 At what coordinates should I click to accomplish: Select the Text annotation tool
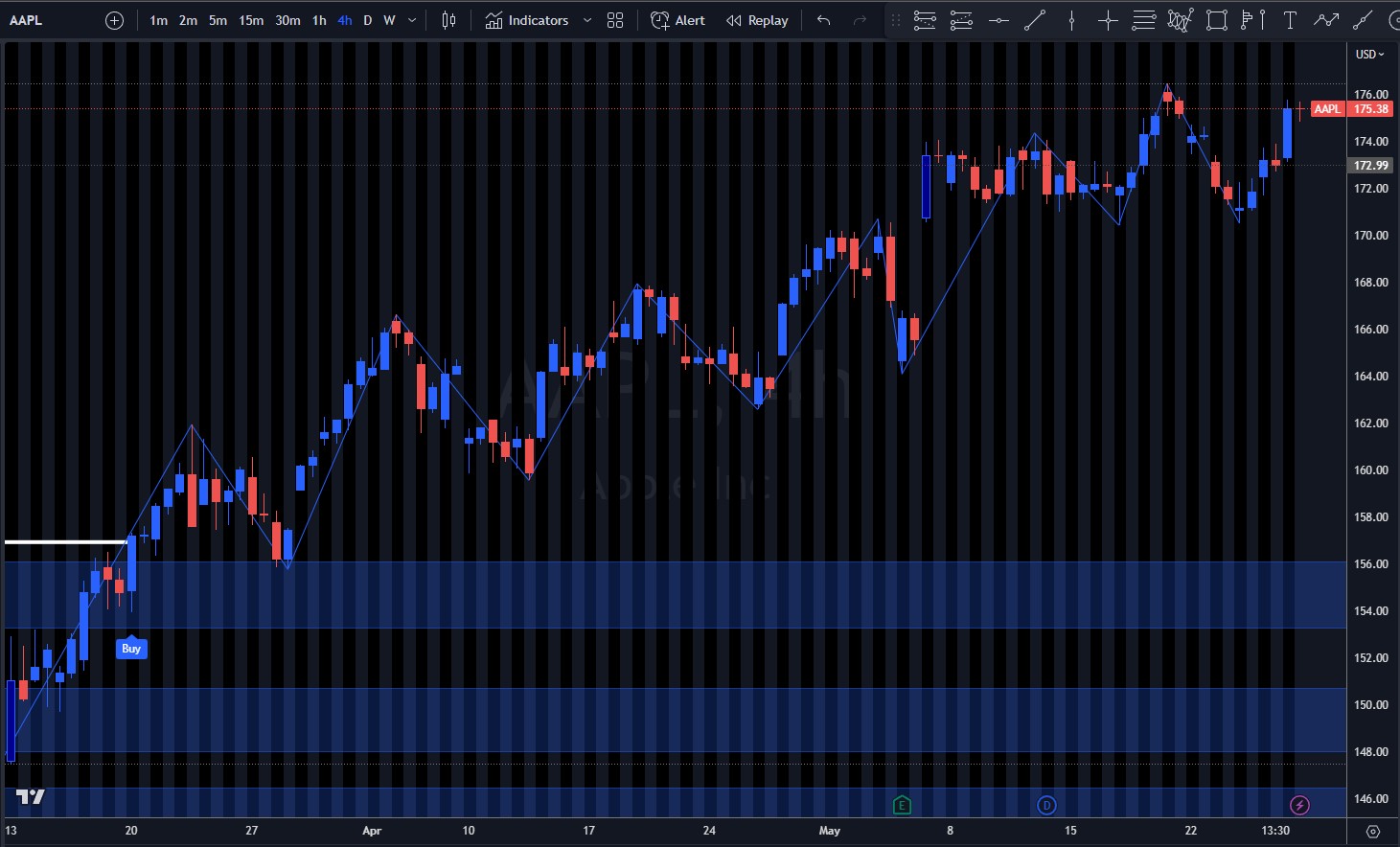point(1290,20)
